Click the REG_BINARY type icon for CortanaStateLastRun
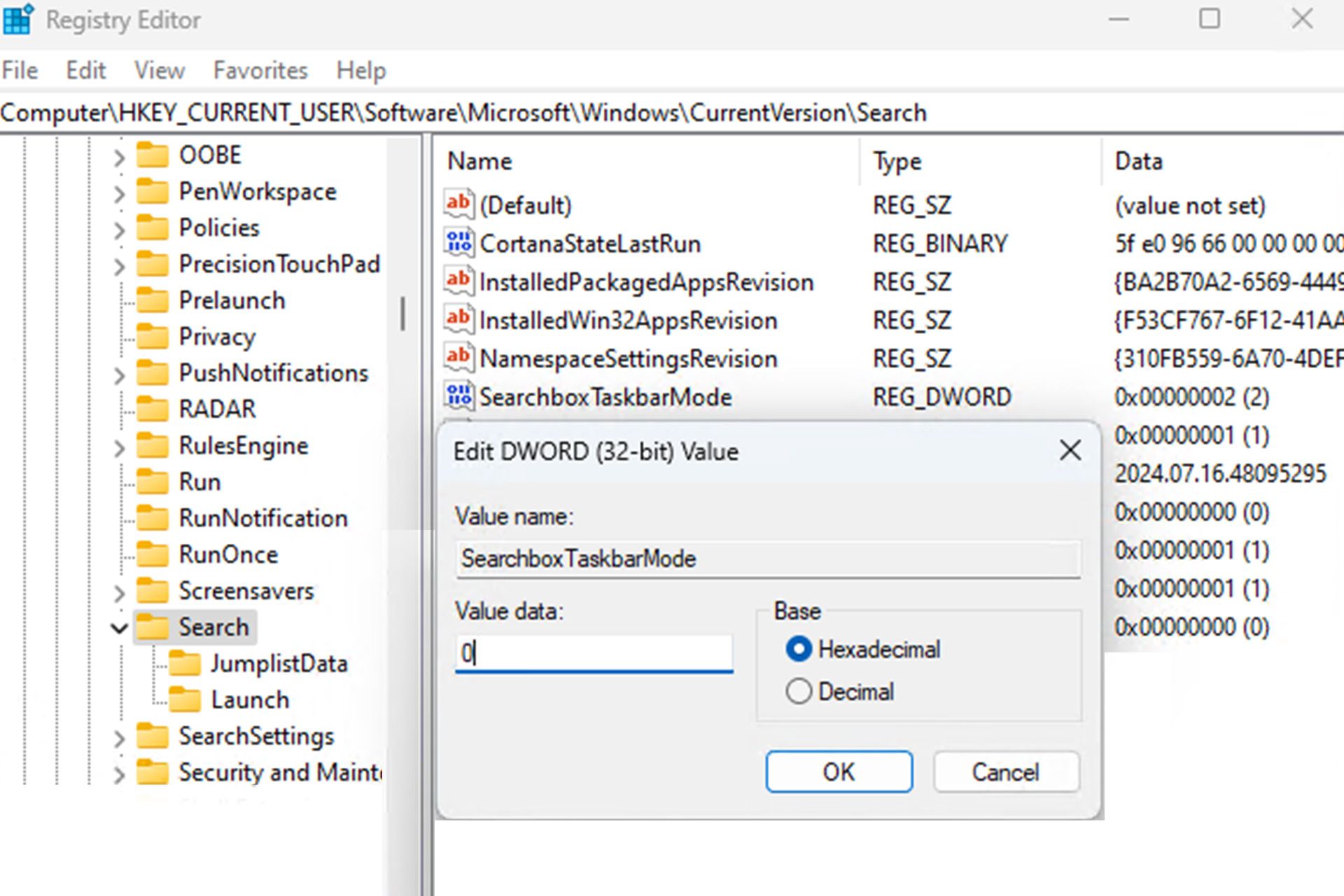 tap(459, 243)
